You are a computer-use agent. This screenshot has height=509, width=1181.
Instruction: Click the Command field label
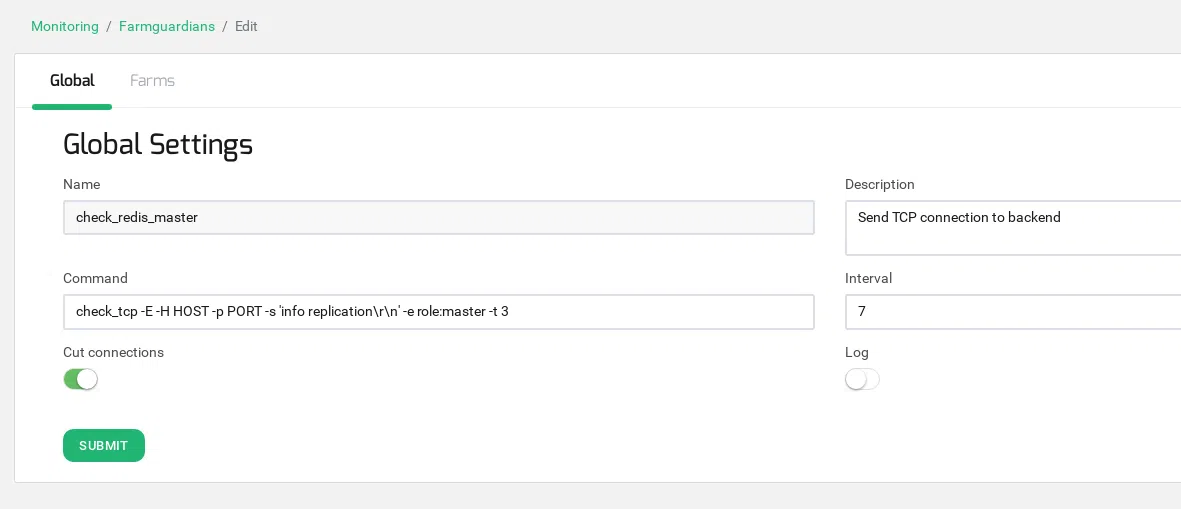click(x=95, y=278)
